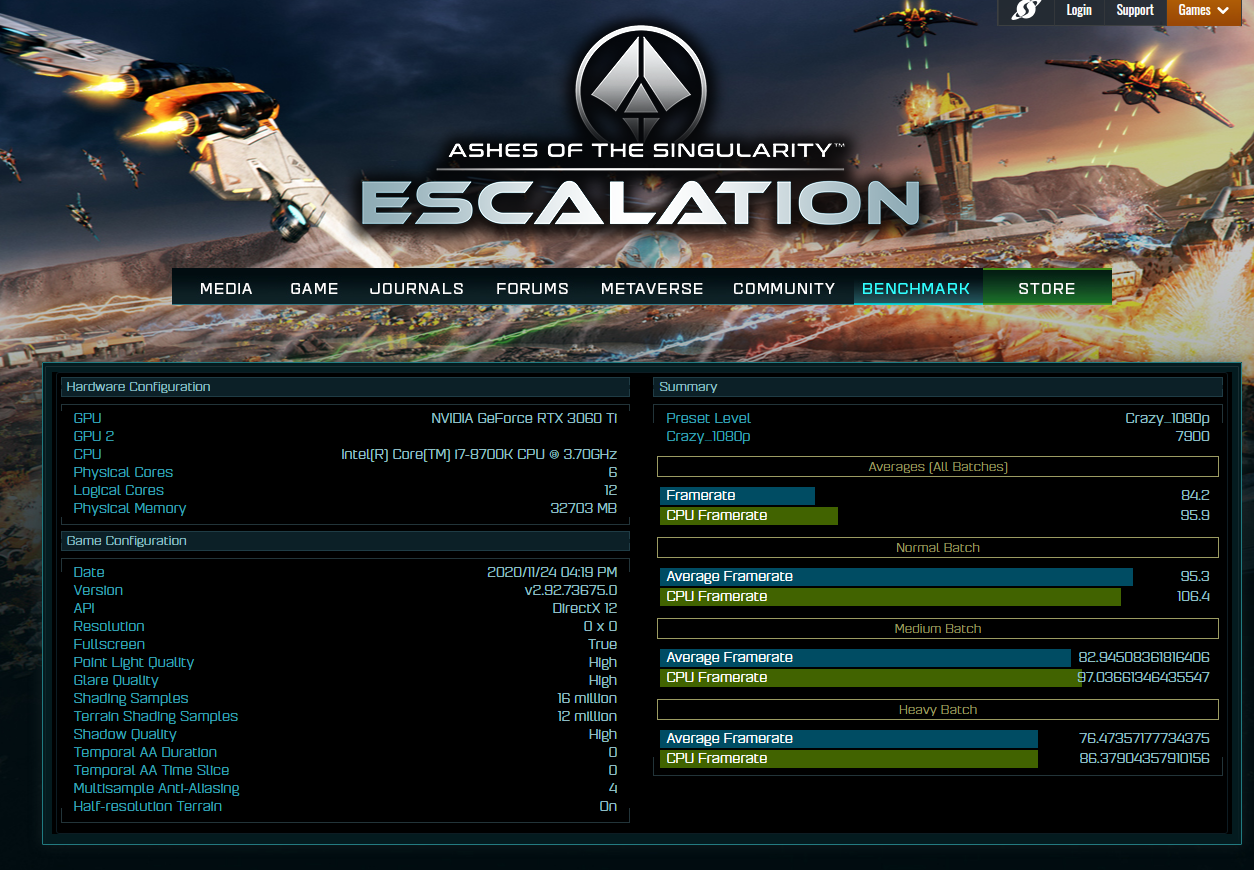Click the Hardware Configuration header

[x=345, y=387]
